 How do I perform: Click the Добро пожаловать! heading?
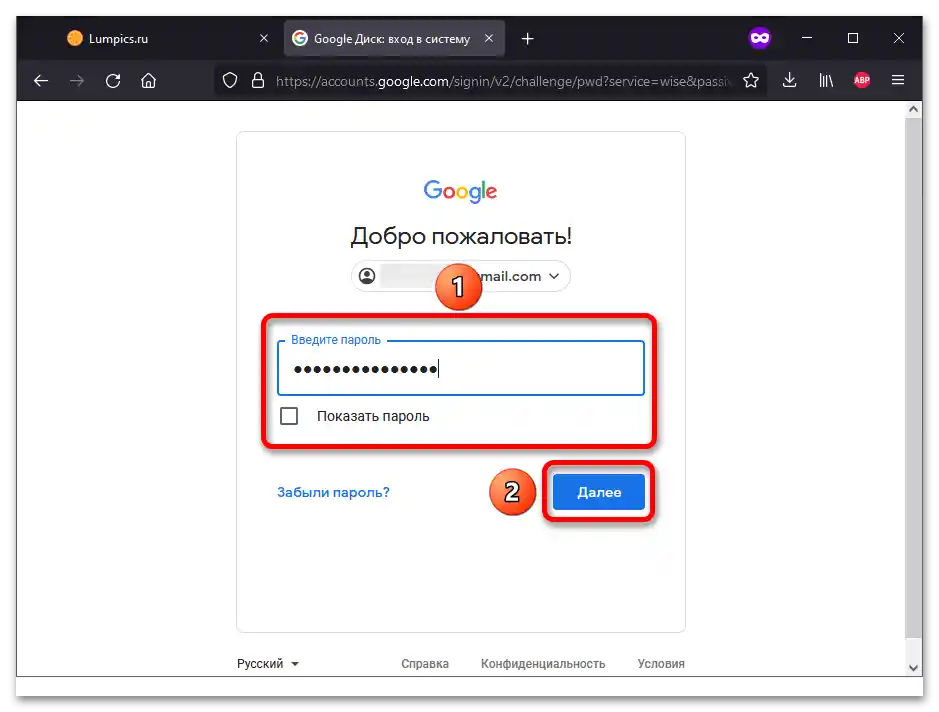pyautogui.click(x=461, y=236)
